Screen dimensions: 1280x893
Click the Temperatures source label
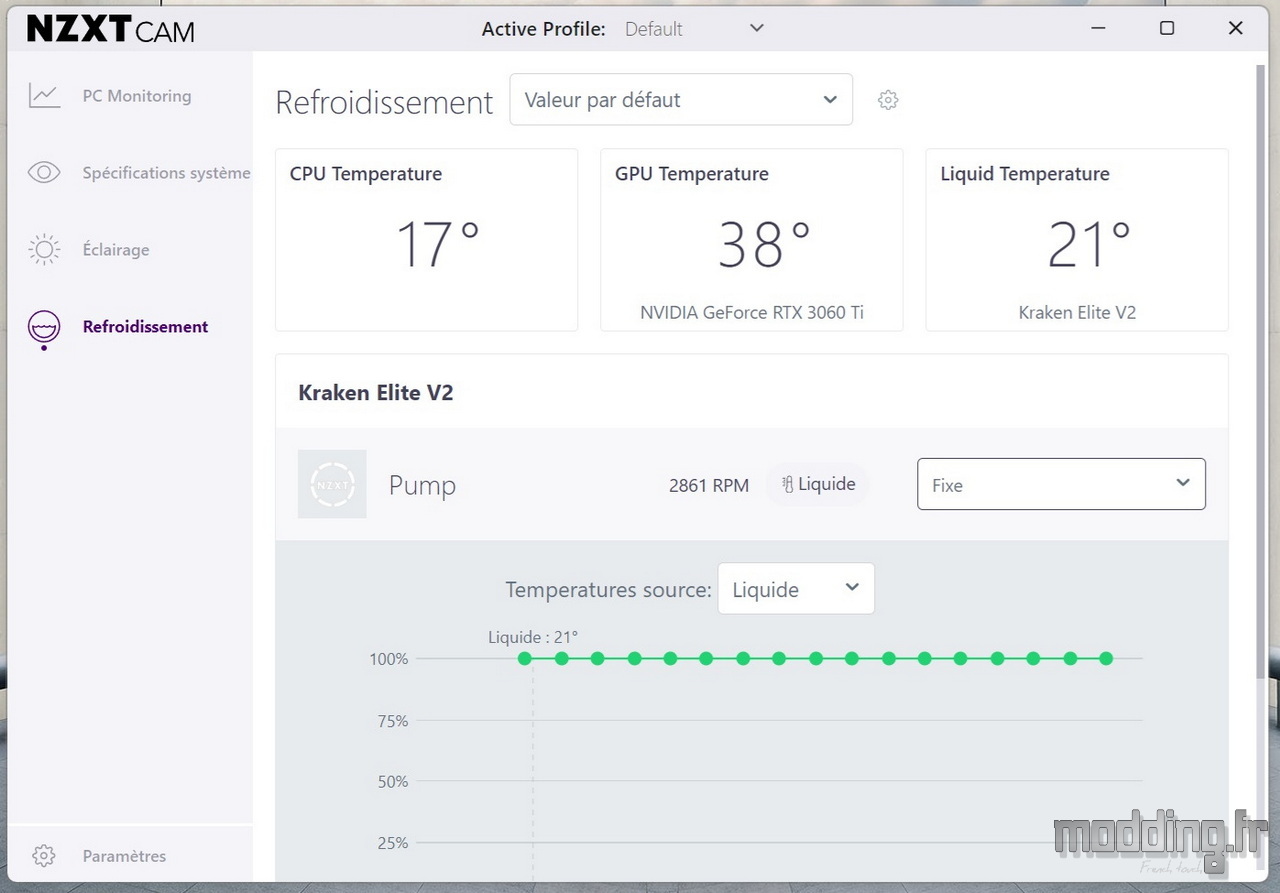608,590
